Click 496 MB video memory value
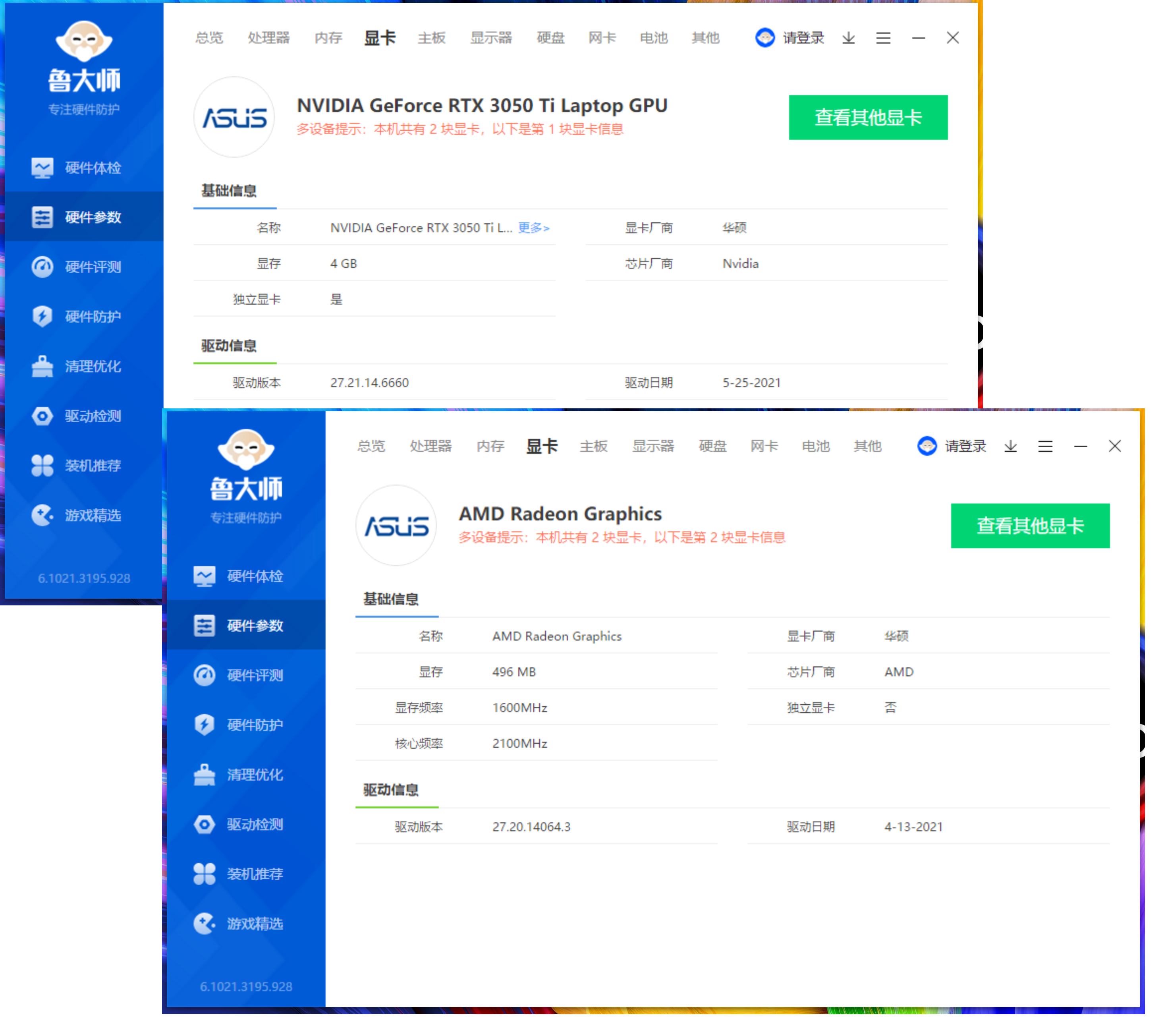This screenshot has height=1036, width=1166. (515, 672)
